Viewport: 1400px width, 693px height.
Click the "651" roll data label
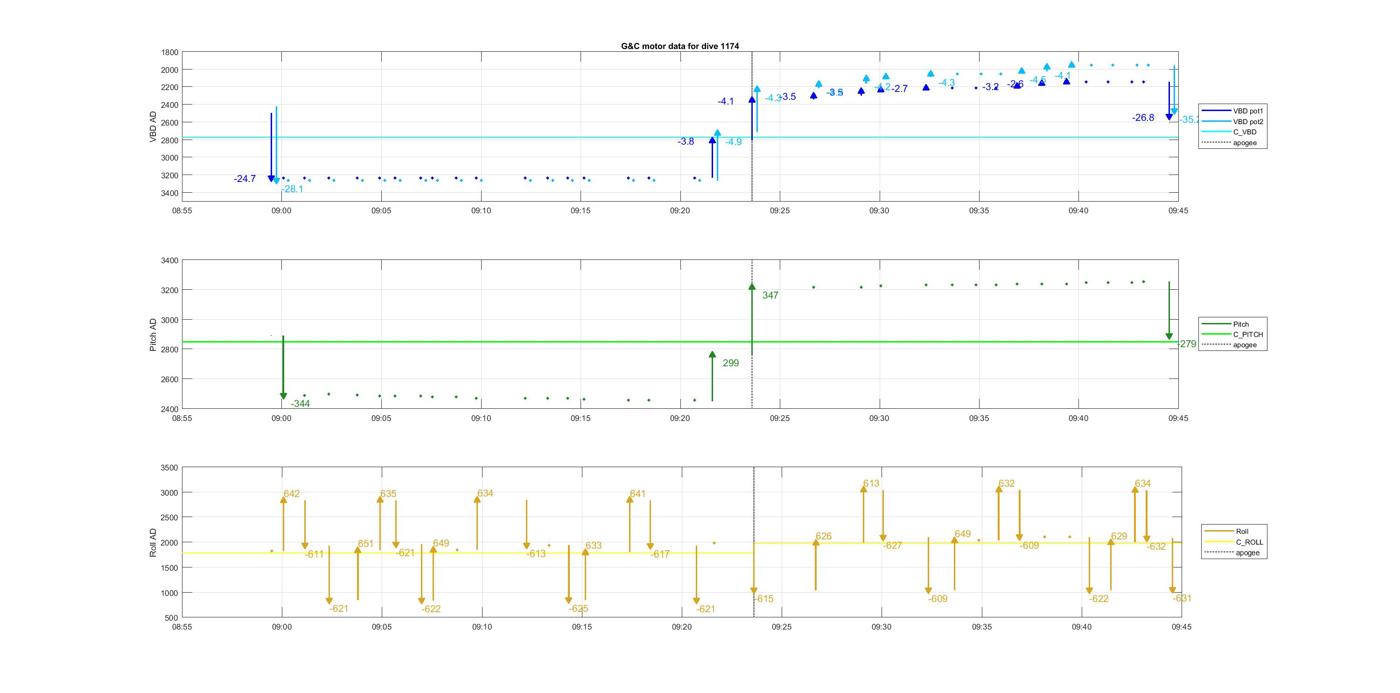[x=366, y=544]
